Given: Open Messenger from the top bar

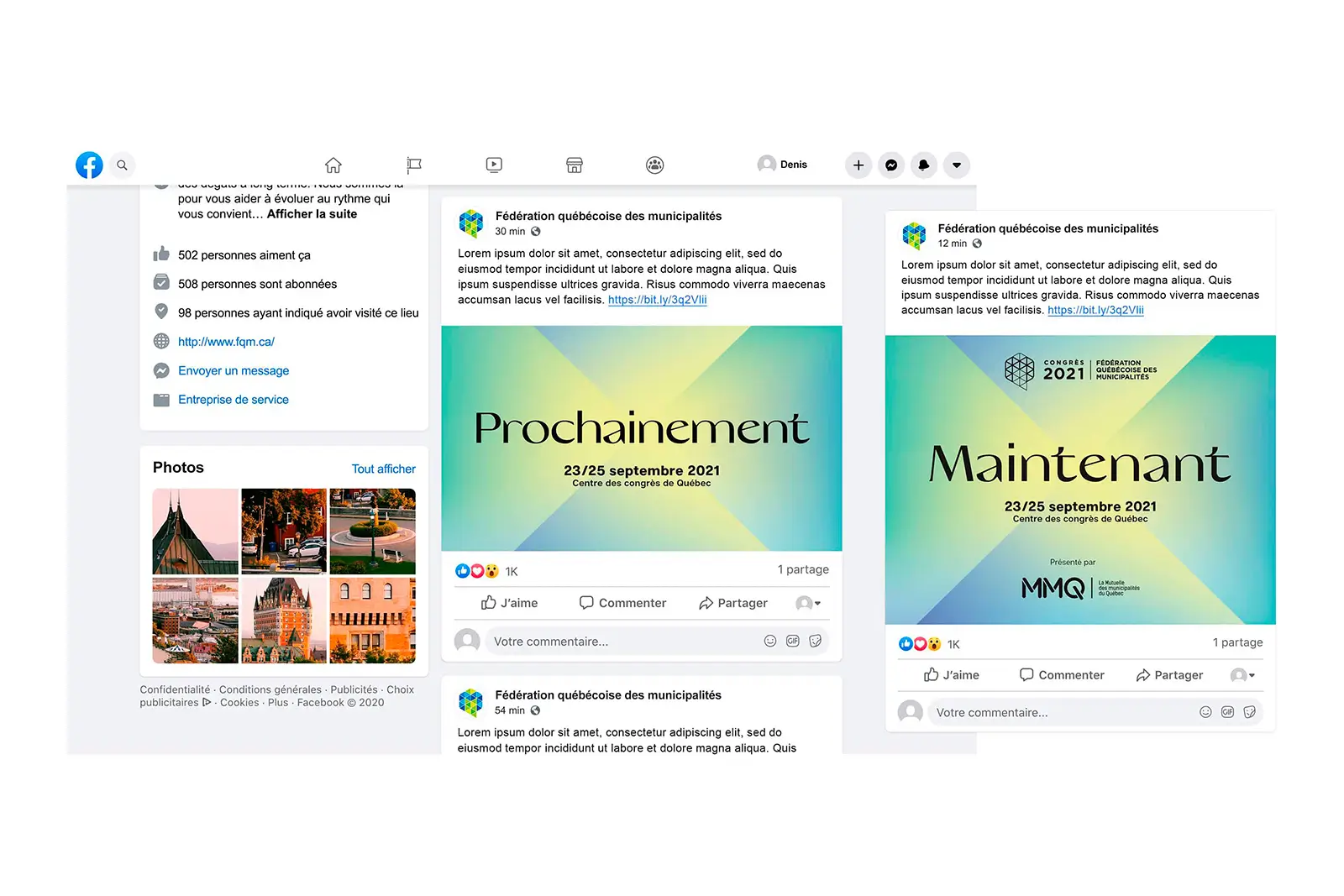Looking at the screenshot, I should click(x=891, y=165).
